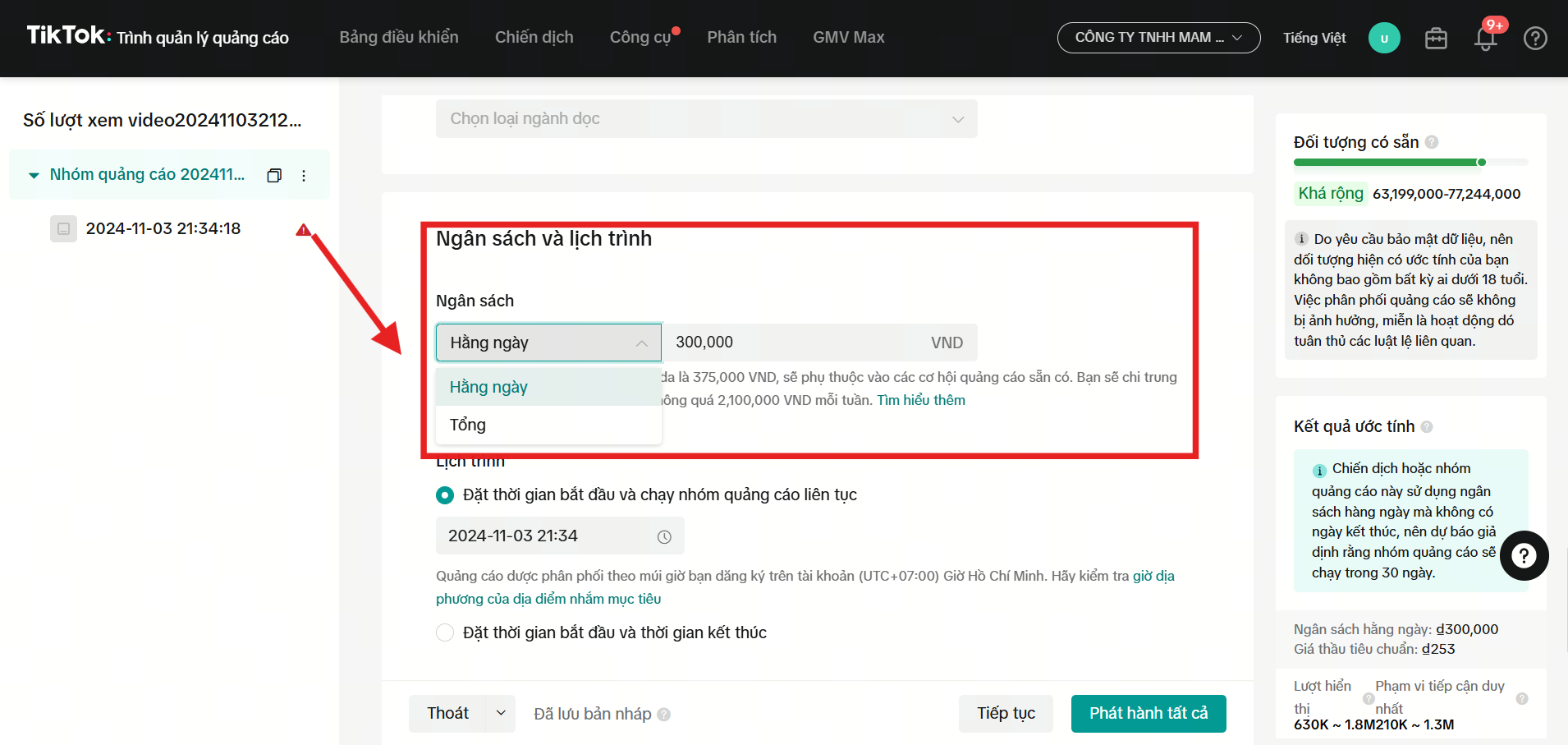Open the Chọn loại ngành dọc dropdown

[706, 118]
